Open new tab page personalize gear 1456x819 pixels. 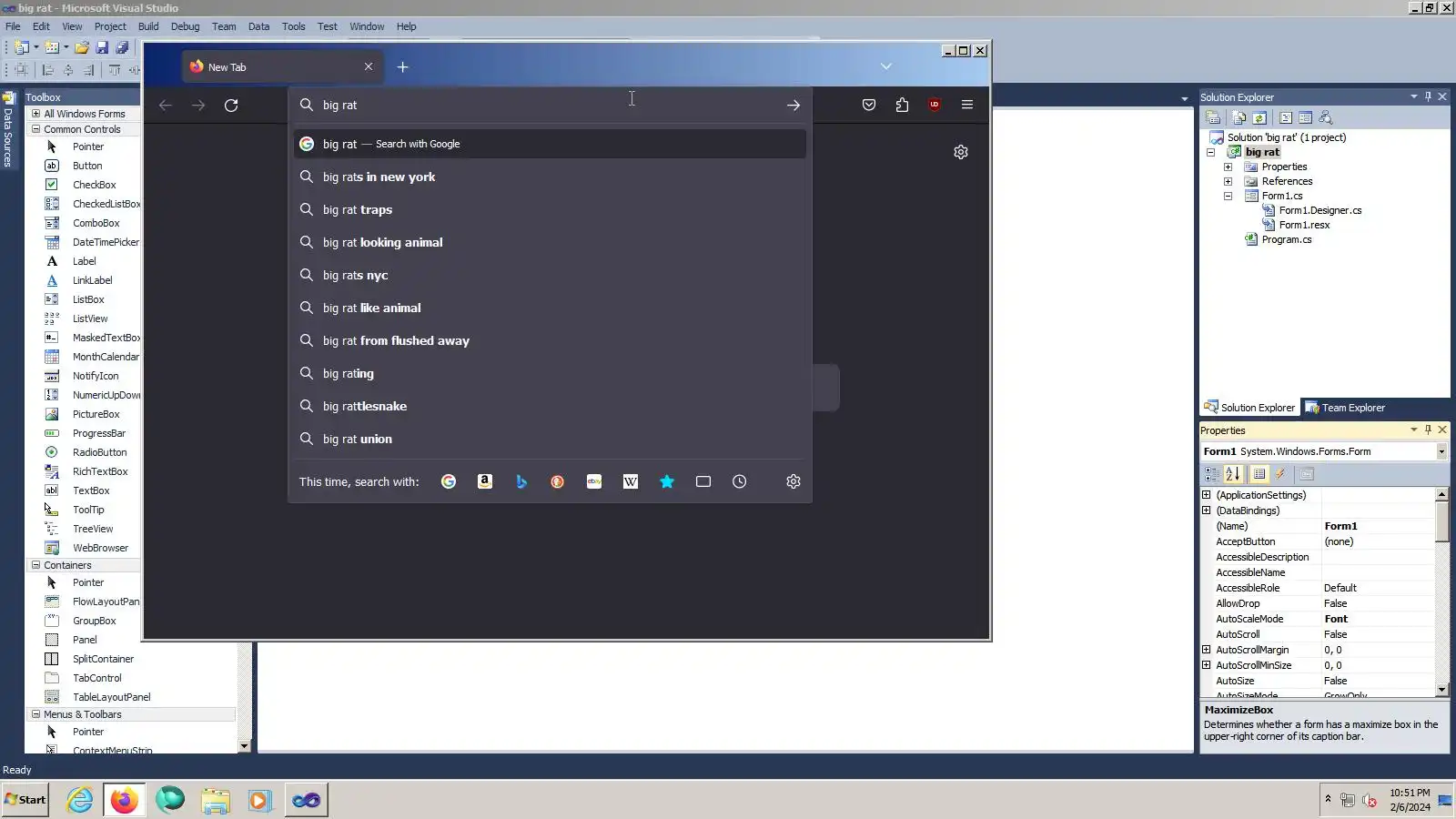pyautogui.click(x=961, y=152)
